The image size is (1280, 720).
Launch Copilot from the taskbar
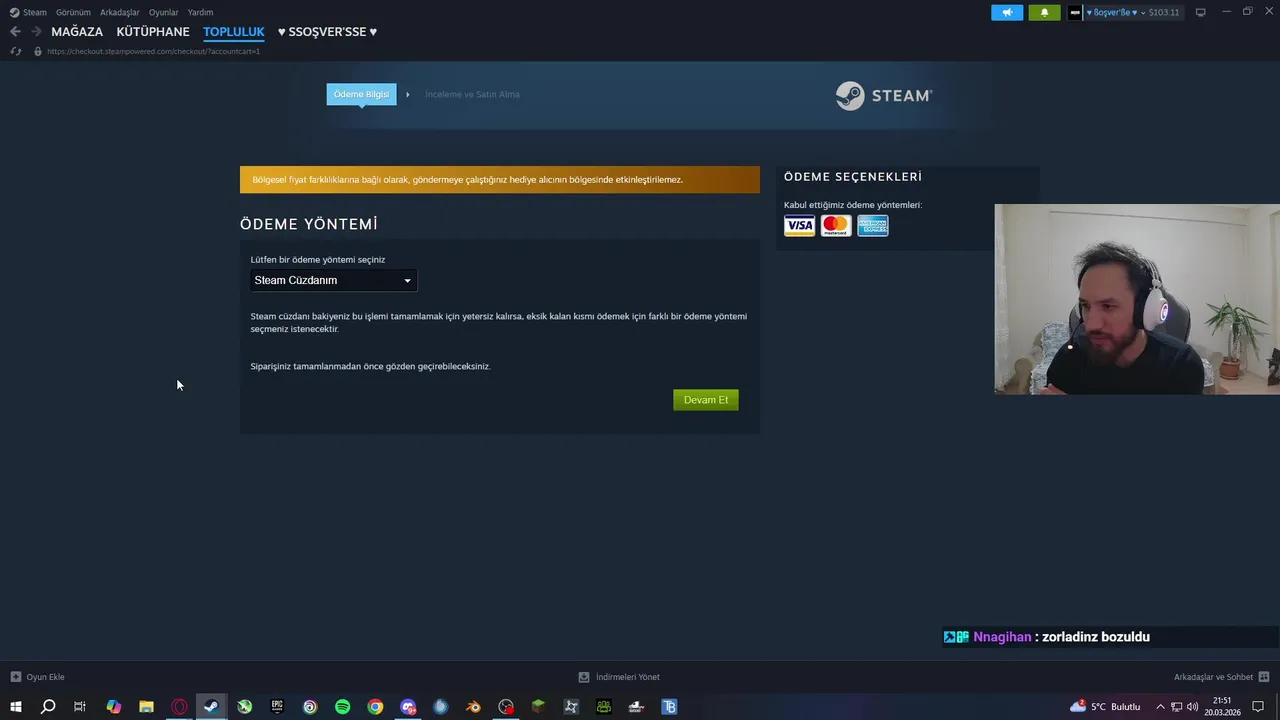click(x=113, y=707)
